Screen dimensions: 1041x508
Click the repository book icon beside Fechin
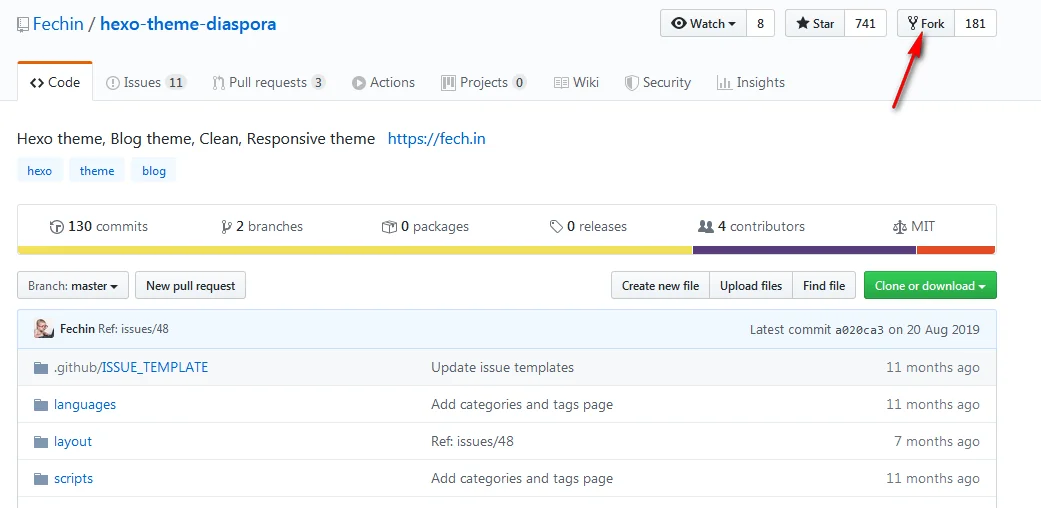[x=23, y=25]
